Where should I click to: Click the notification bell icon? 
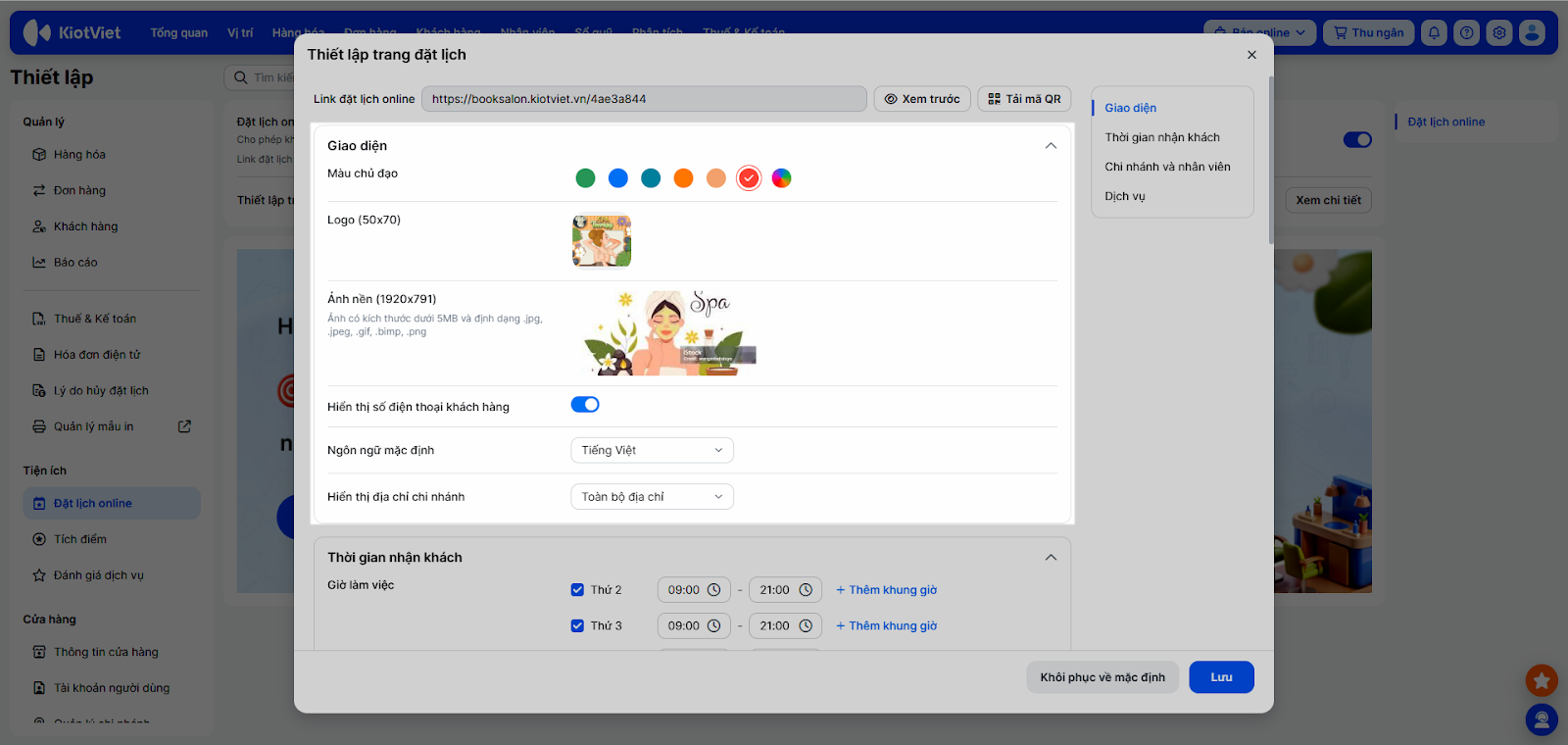coord(1434,32)
